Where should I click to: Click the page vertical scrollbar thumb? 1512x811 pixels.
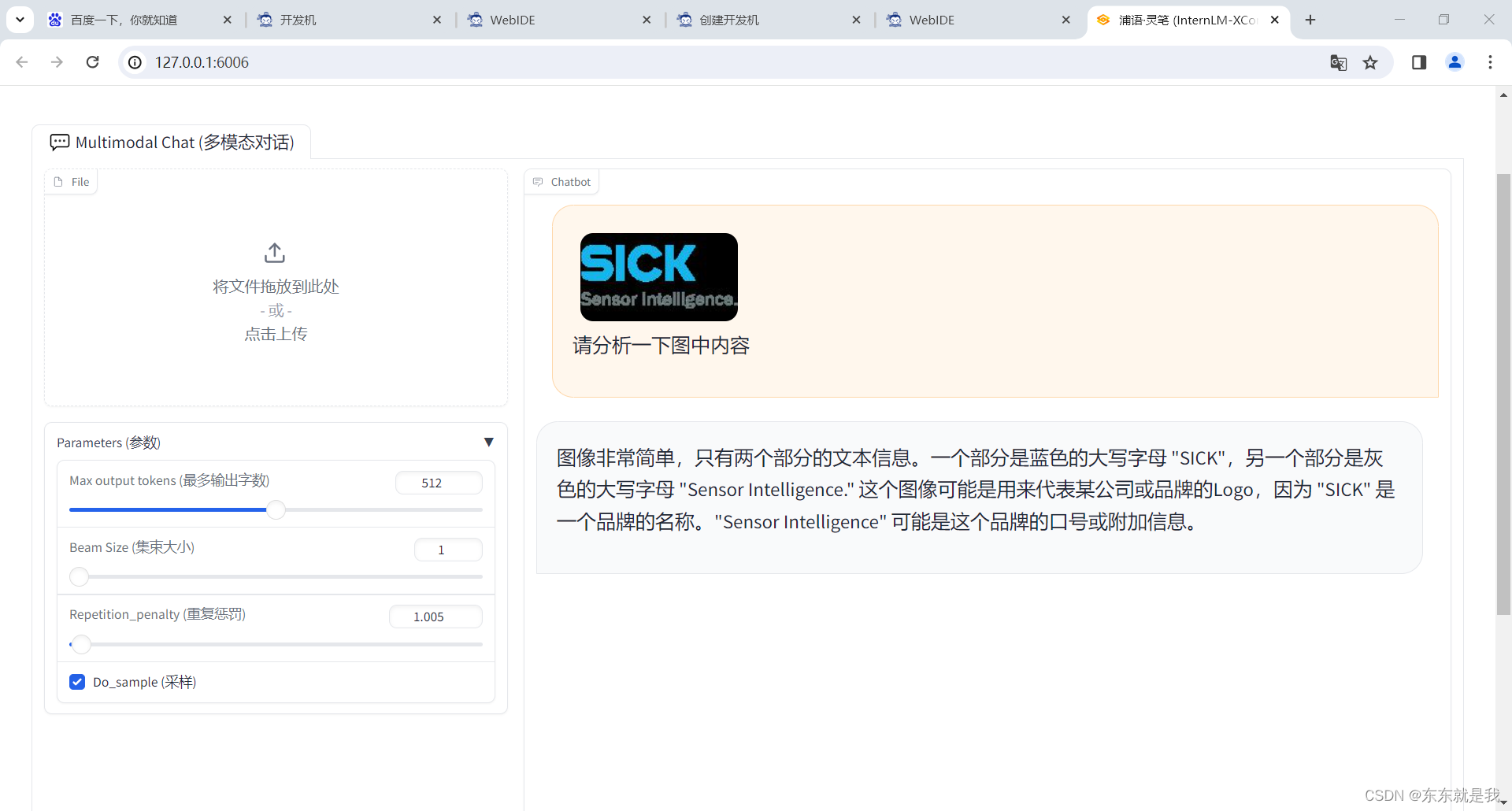coord(1503,394)
